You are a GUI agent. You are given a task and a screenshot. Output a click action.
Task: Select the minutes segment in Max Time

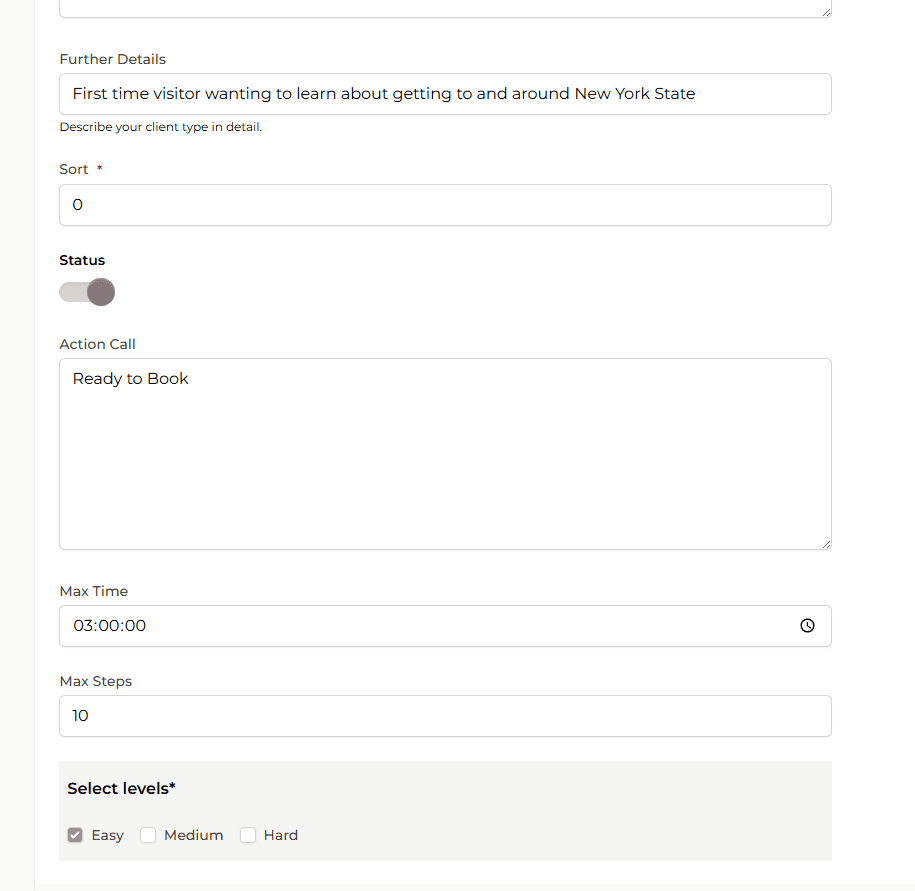point(109,626)
